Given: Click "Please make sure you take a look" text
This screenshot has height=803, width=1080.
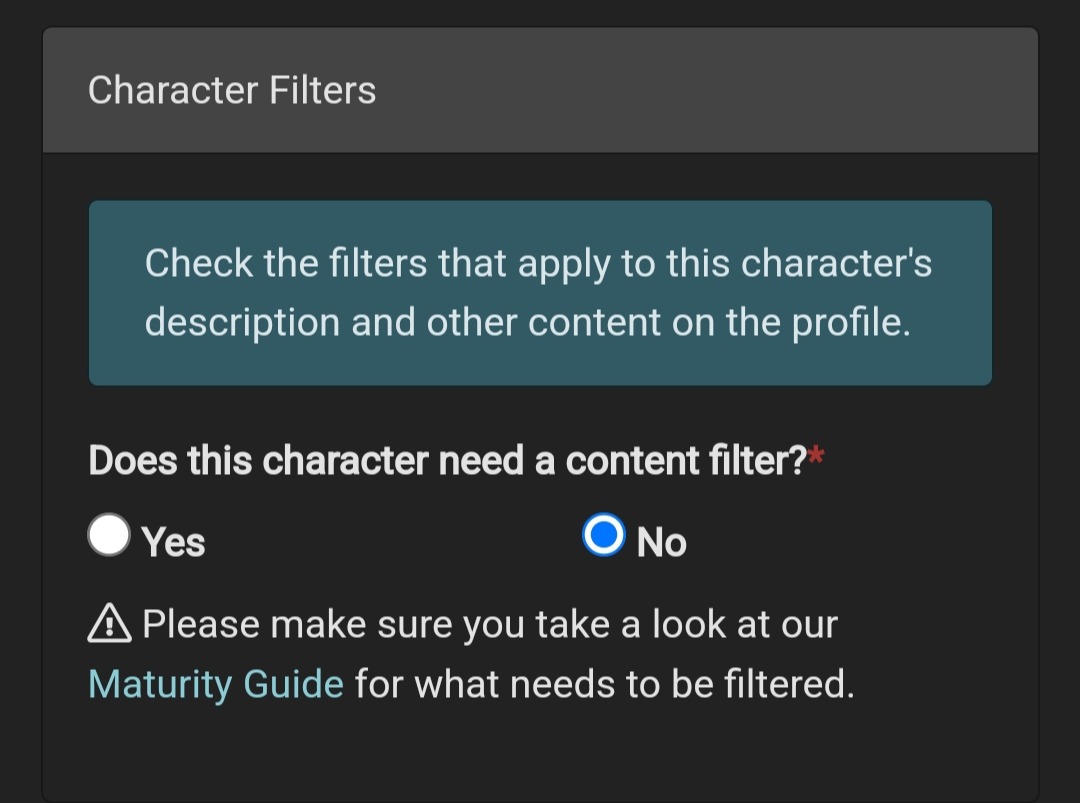Looking at the screenshot, I should click(490, 625).
